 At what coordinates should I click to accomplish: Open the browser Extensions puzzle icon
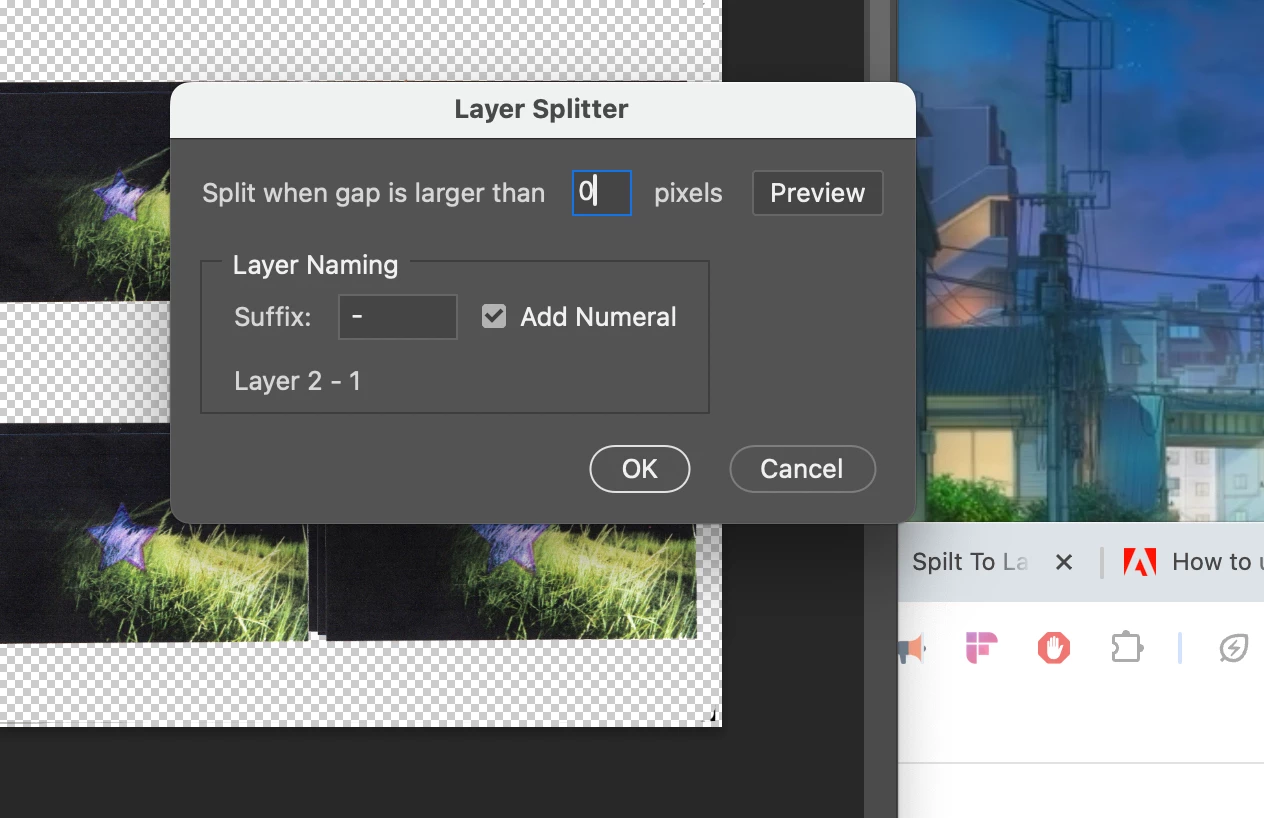coord(1127,648)
